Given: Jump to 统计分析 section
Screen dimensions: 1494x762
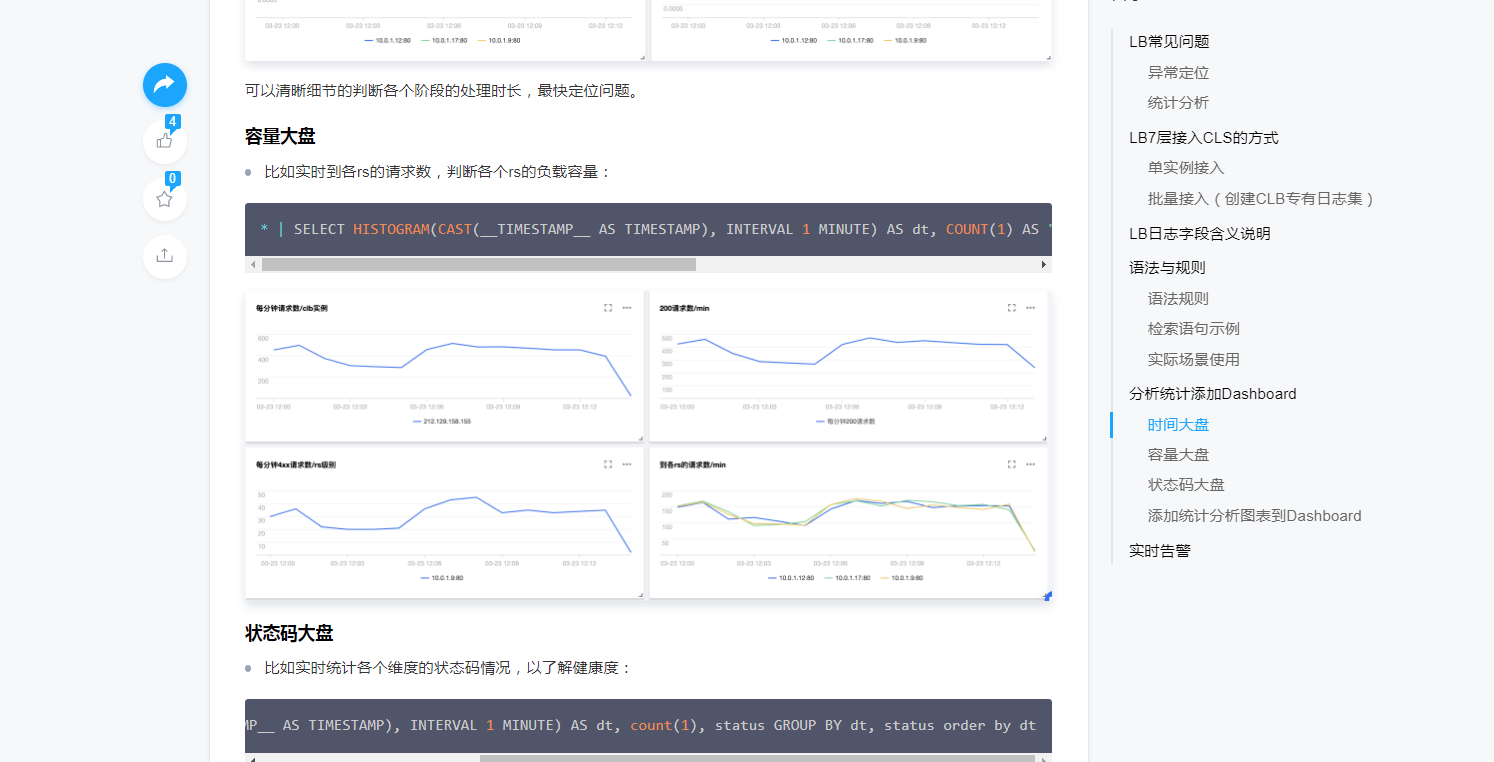Looking at the screenshot, I should pyautogui.click(x=1178, y=103).
